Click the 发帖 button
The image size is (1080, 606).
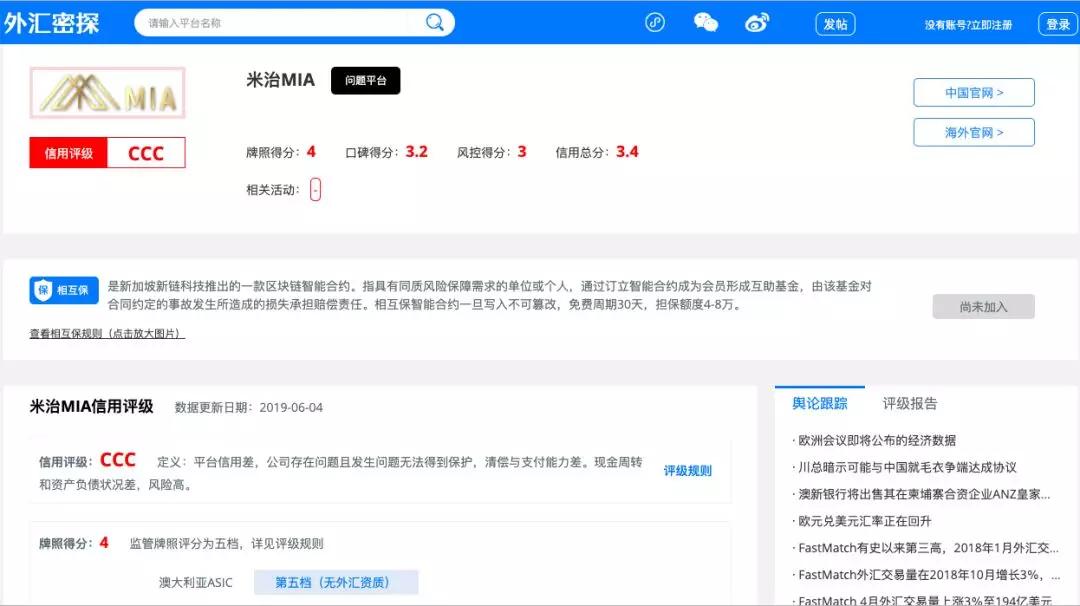click(835, 23)
